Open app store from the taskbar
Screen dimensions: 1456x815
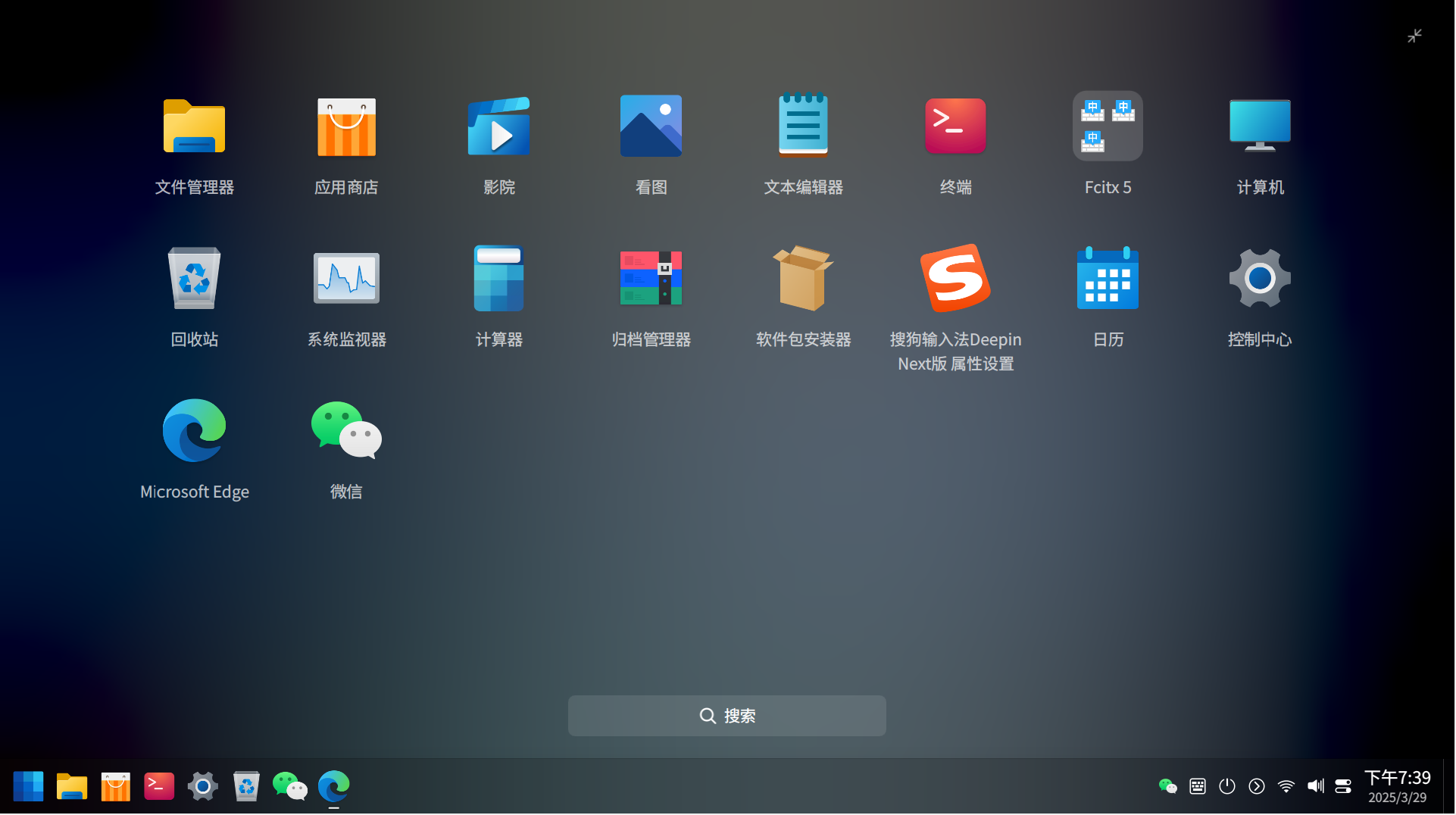point(116,787)
